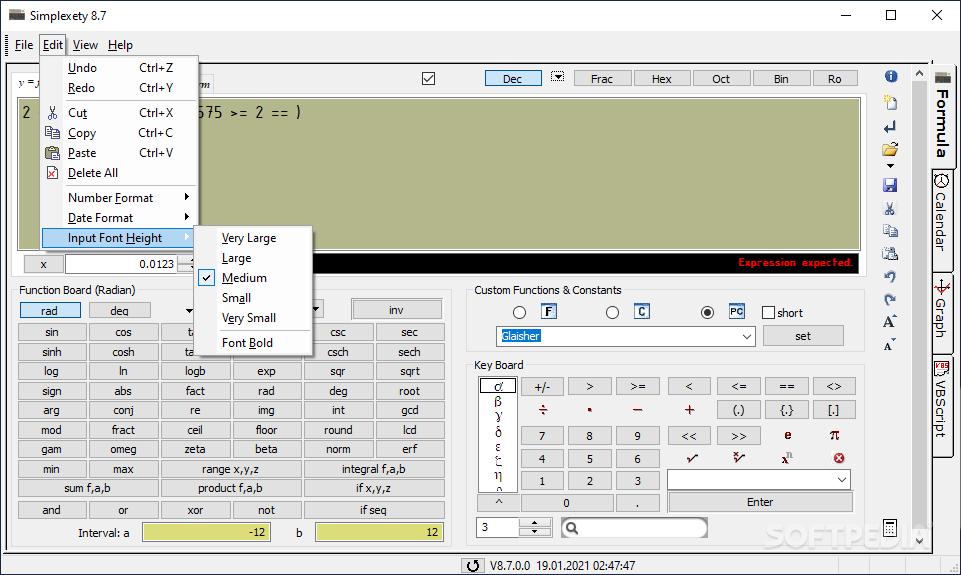Toggle the inv inverse function button
961x575 pixels.
(x=397, y=310)
